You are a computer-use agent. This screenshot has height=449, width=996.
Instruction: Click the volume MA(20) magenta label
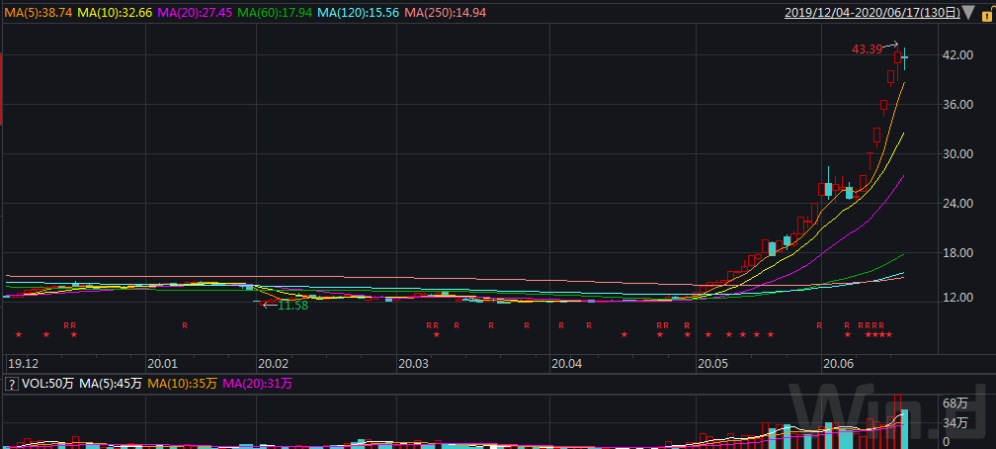[x=256, y=383]
